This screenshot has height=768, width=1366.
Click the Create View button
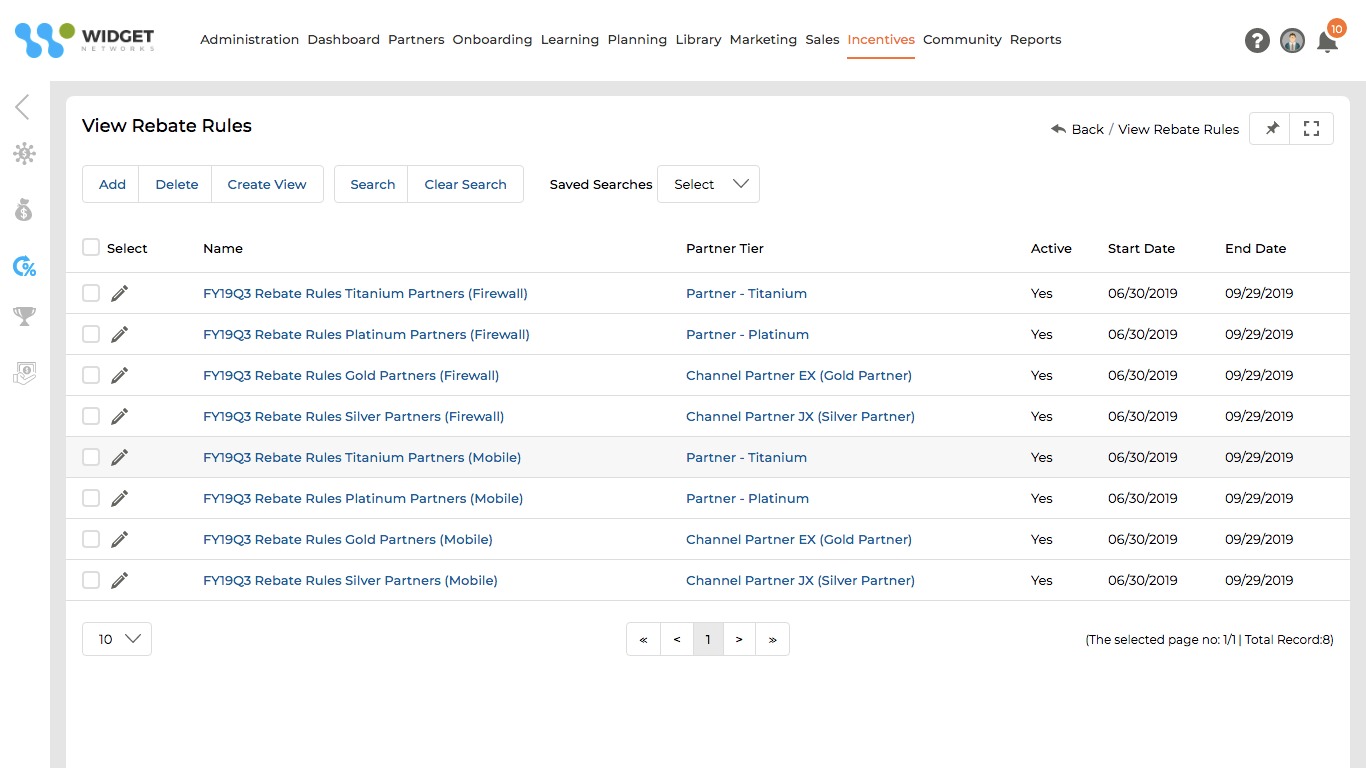point(267,184)
